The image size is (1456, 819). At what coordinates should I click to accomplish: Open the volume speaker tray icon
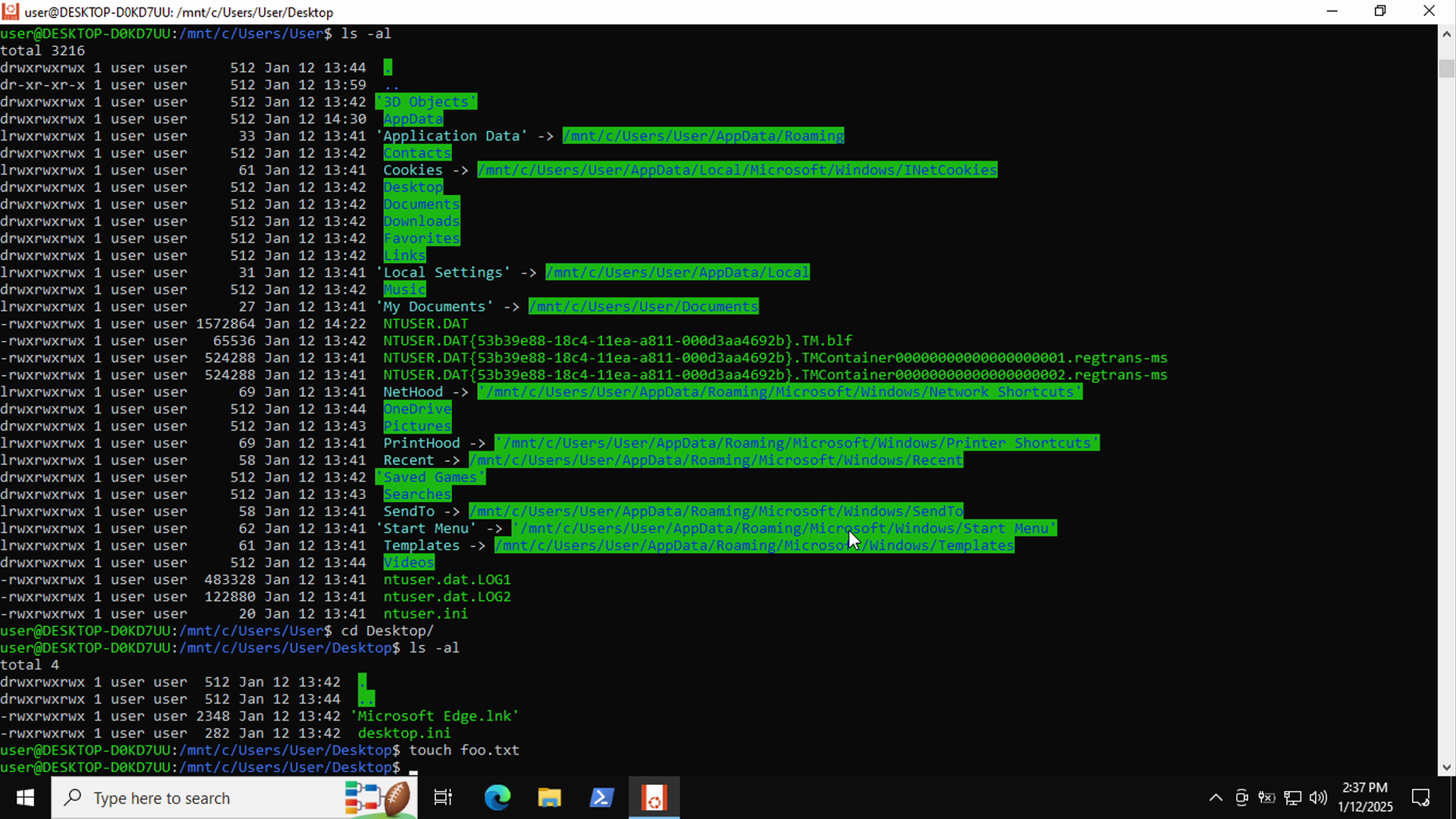pos(1319,798)
